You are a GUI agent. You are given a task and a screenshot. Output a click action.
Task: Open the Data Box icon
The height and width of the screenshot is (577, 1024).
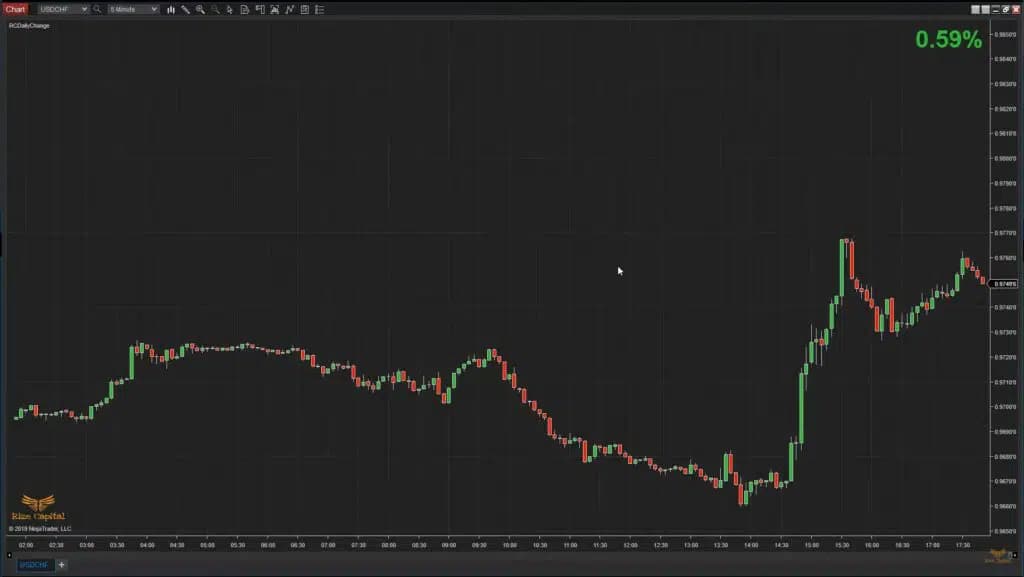[244, 9]
